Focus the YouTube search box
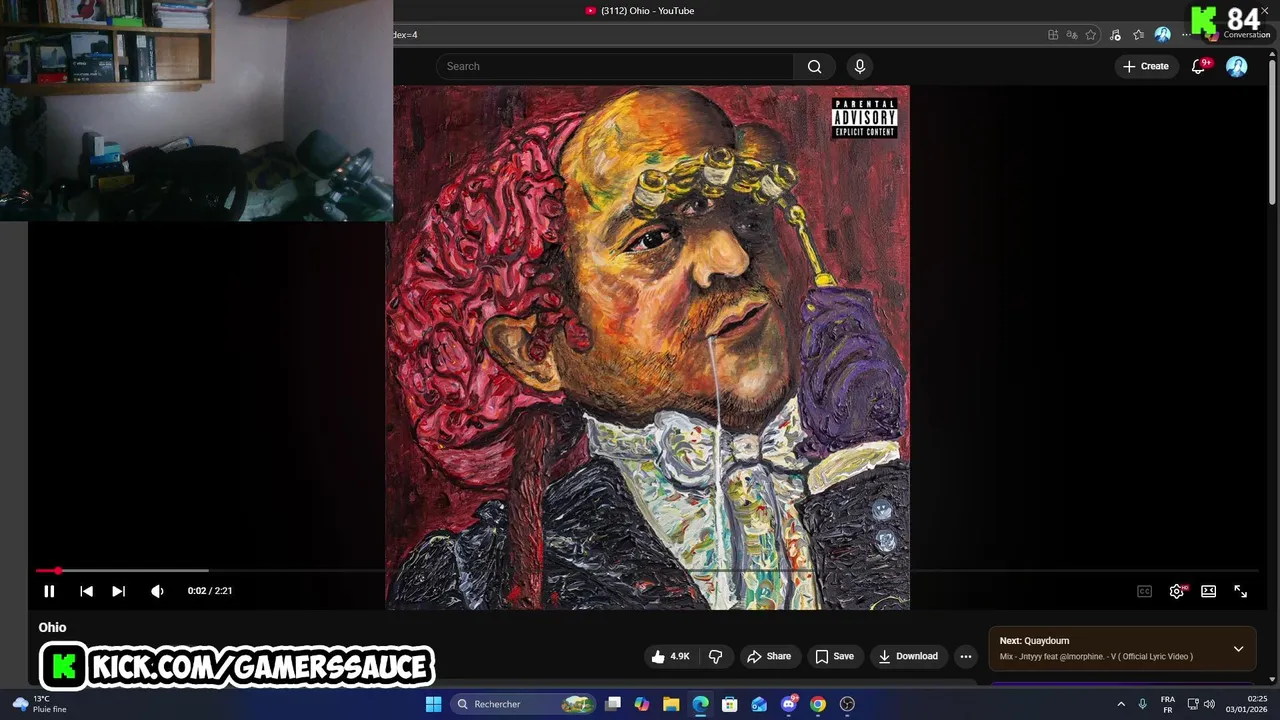The width and height of the screenshot is (1280, 720). click(x=614, y=66)
